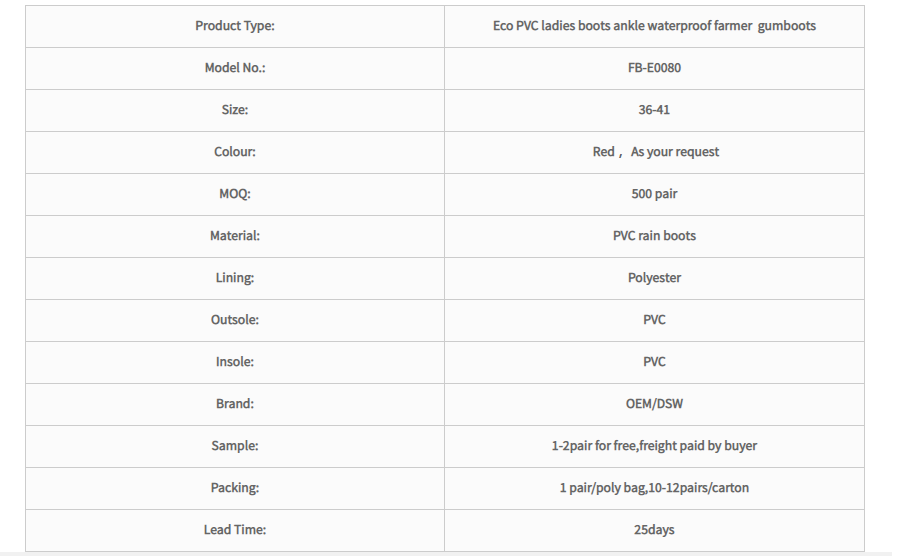Select the 500 pair value
The width and height of the screenshot is (911, 556).
[x=654, y=194]
